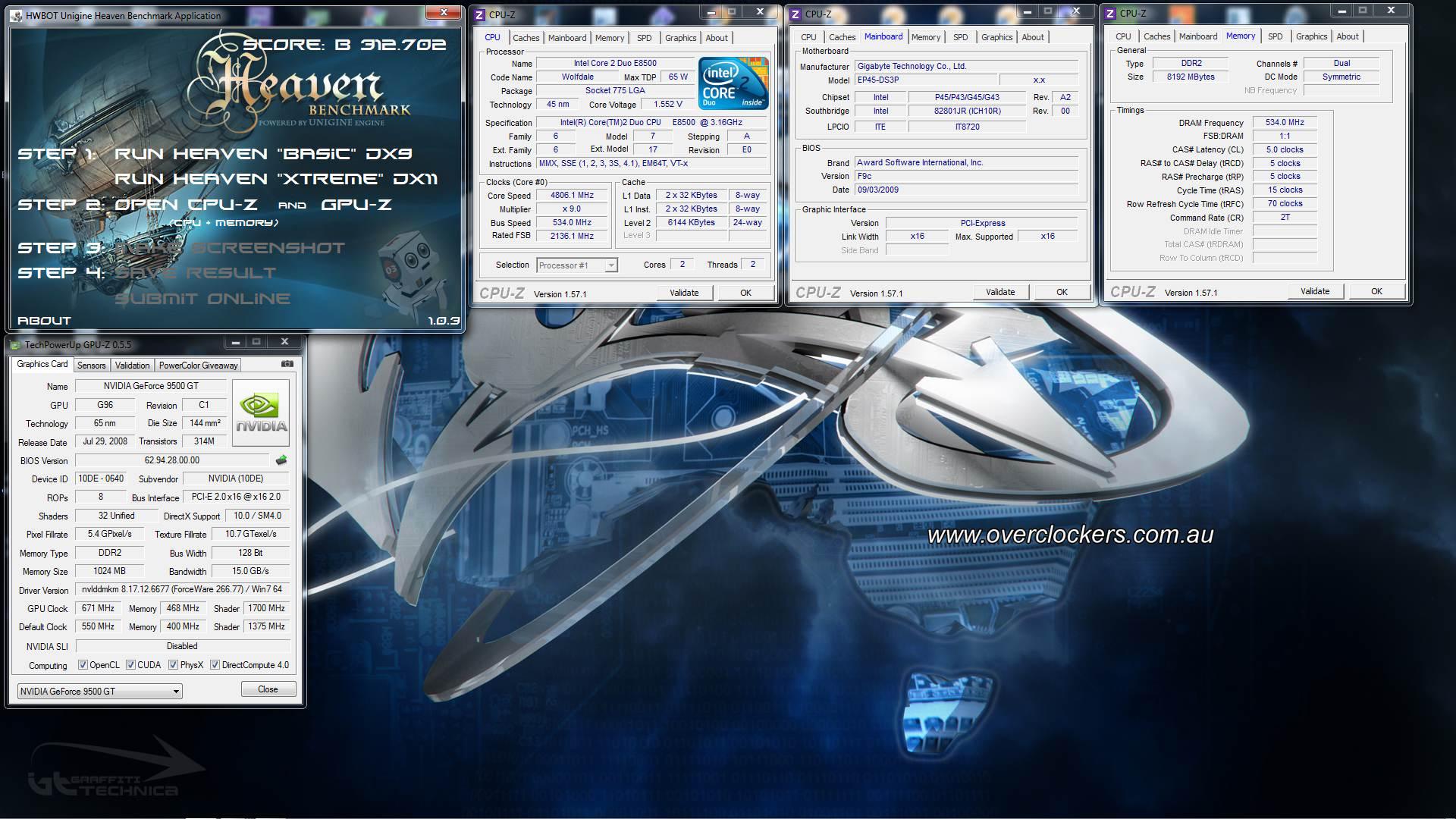Run Heaven "Basic" DX9 benchmark
Image resolution: width=1456 pixels, height=819 pixels.
tap(263, 154)
